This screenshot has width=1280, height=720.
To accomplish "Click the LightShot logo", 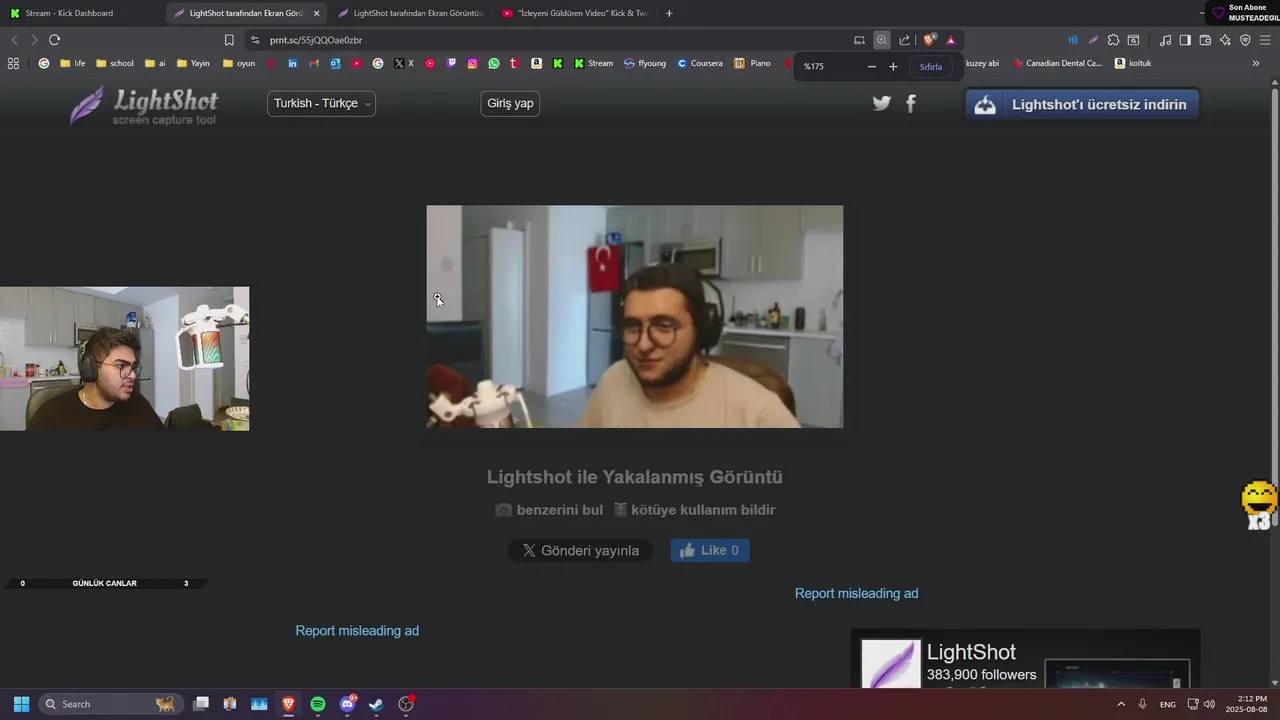I will click(144, 105).
